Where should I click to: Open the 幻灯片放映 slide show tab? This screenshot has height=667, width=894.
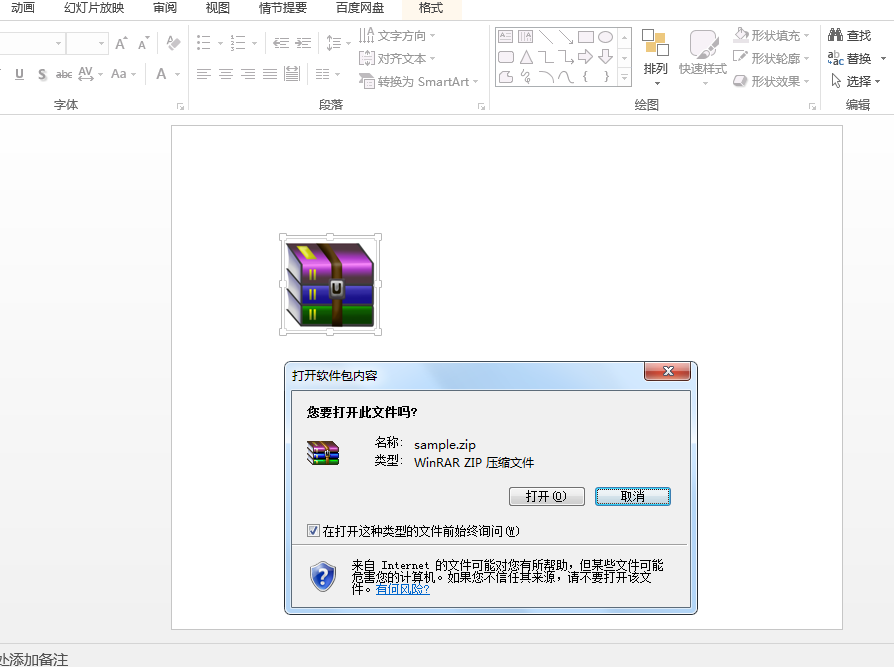tap(94, 8)
